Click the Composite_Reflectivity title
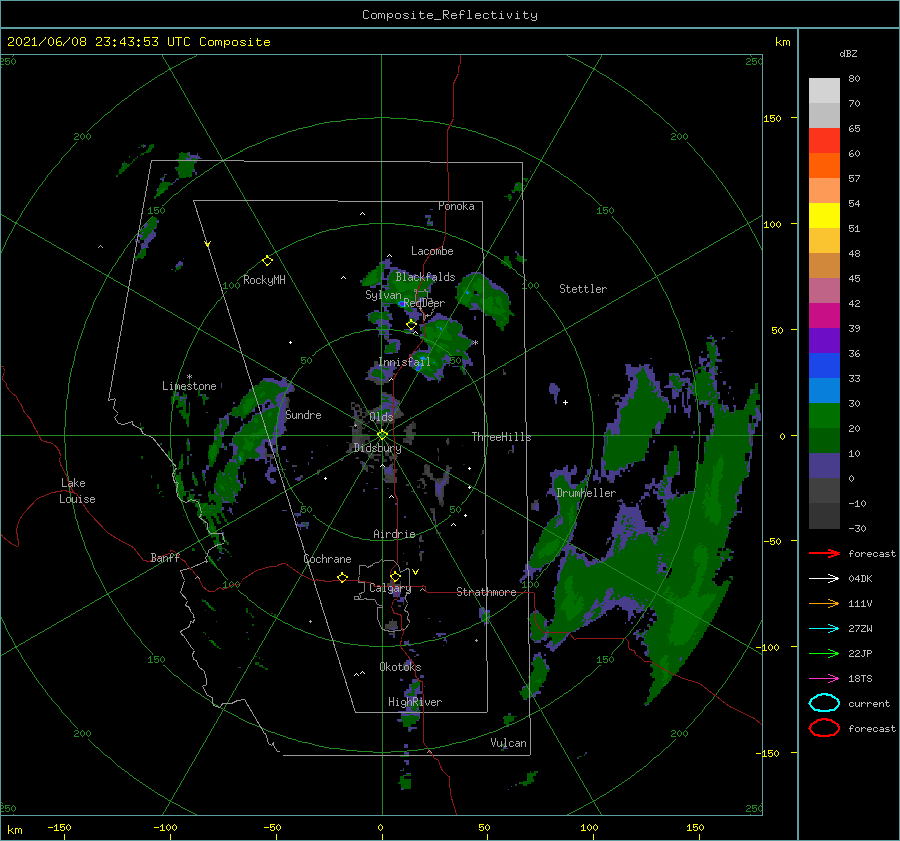Viewport: 900px width, 841px height. click(450, 15)
